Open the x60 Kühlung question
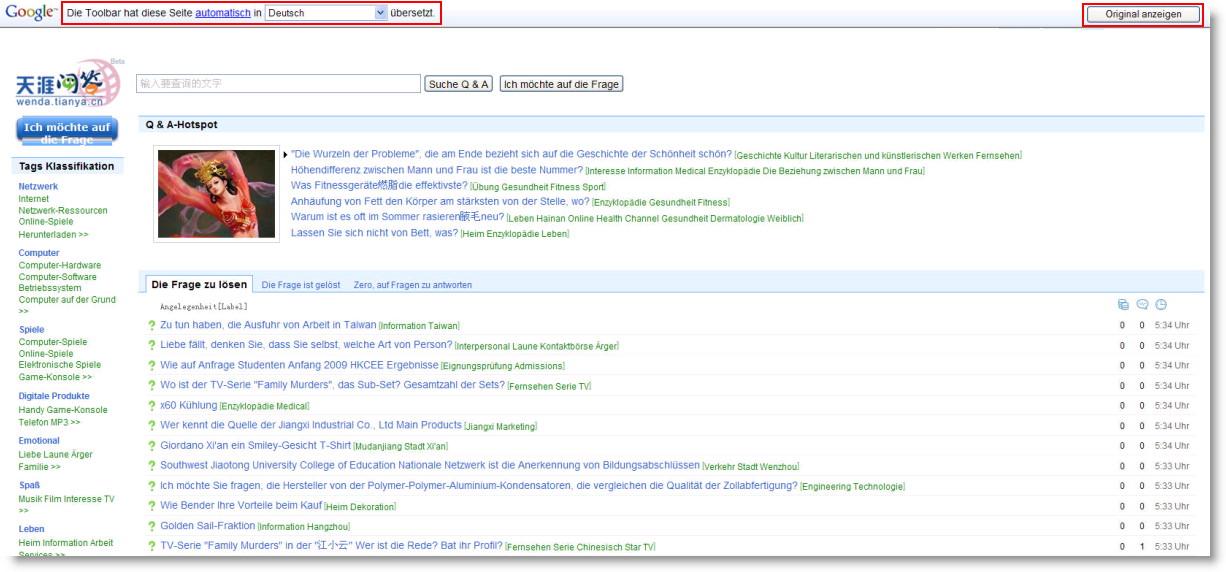1226x572 pixels. pyautogui.click(x=188, y=405)
